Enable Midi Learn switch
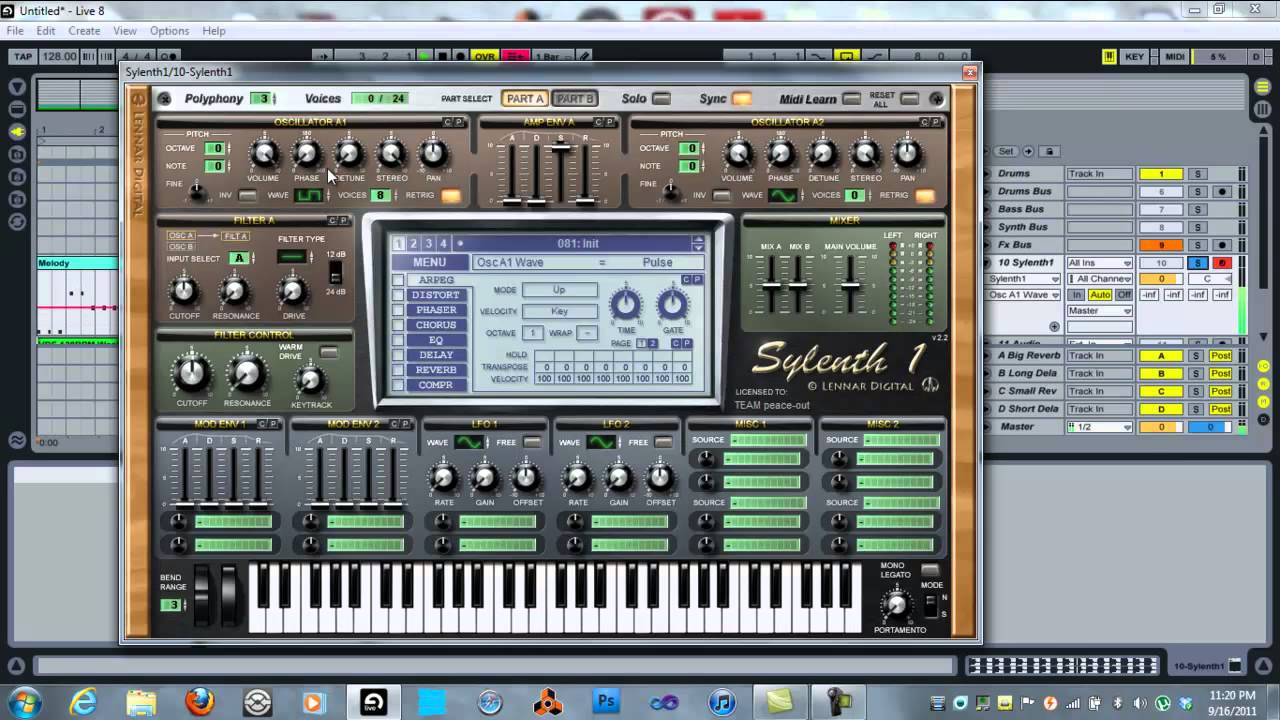 851,99
